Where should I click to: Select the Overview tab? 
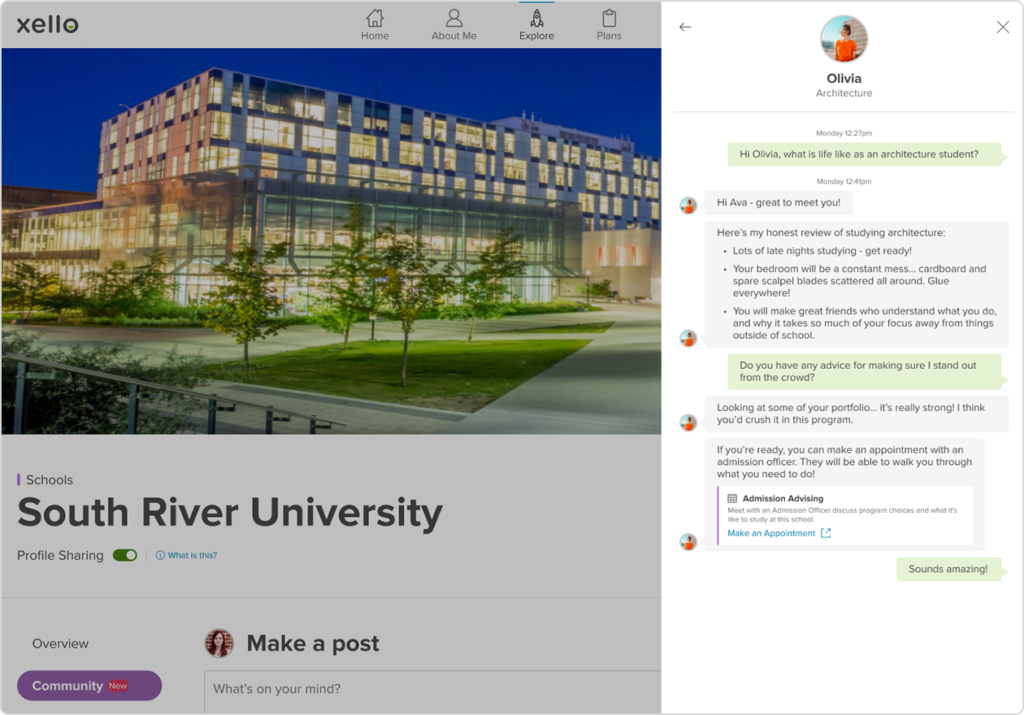(x=60, y=643)
